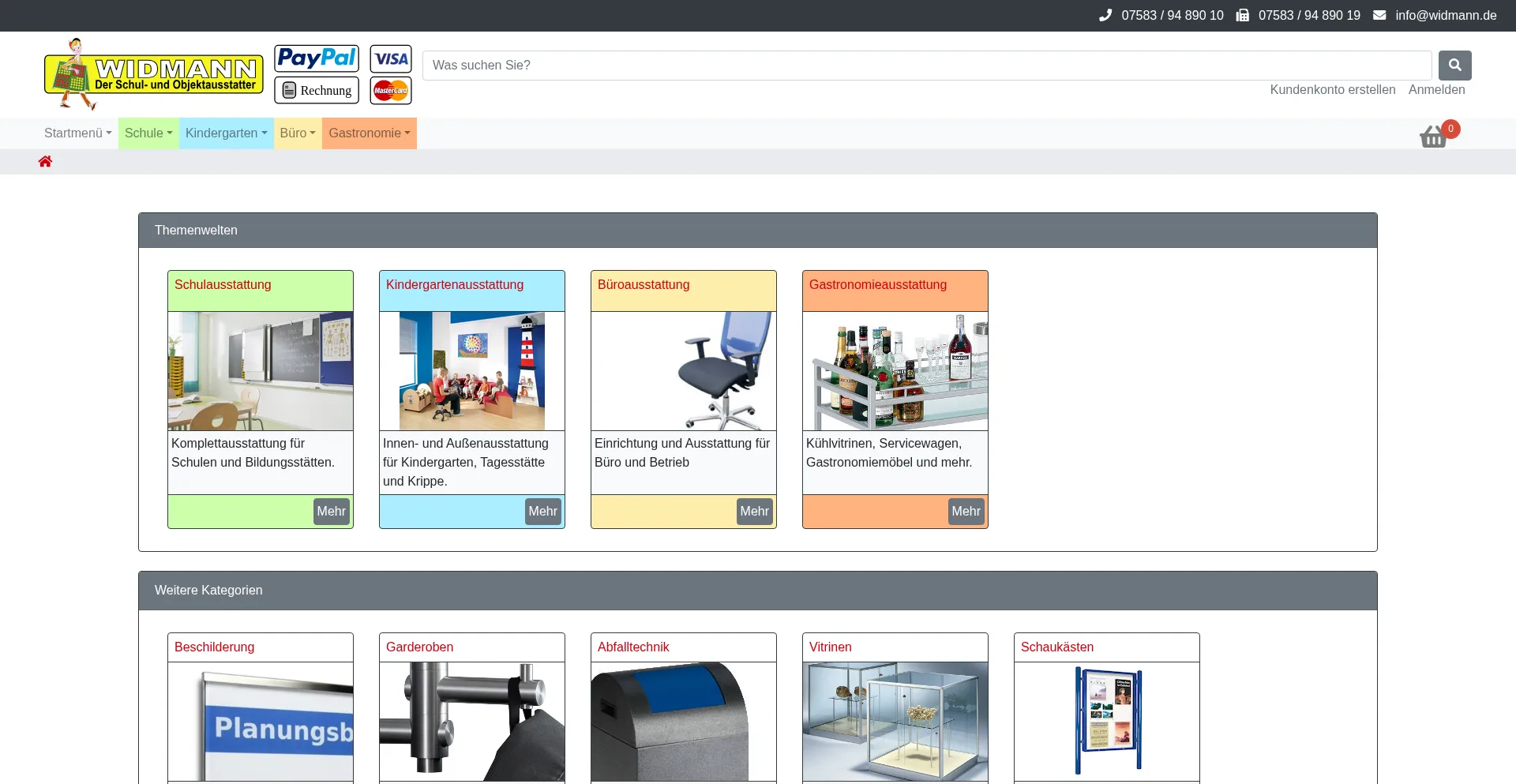Click the blue notice board image

pos(1108,722)
